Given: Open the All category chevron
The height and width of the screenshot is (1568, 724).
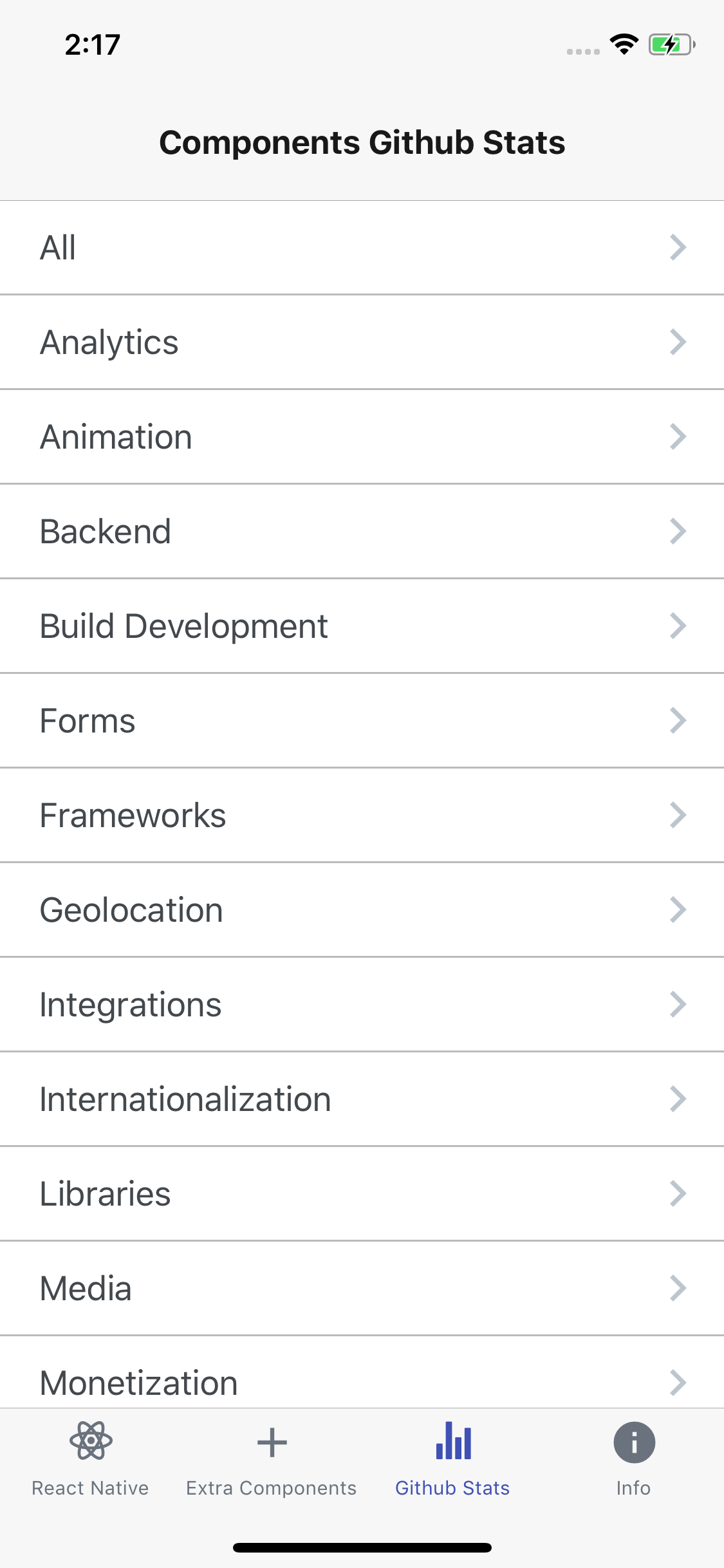Looking at the screenshot, I should tap(678, 248).
